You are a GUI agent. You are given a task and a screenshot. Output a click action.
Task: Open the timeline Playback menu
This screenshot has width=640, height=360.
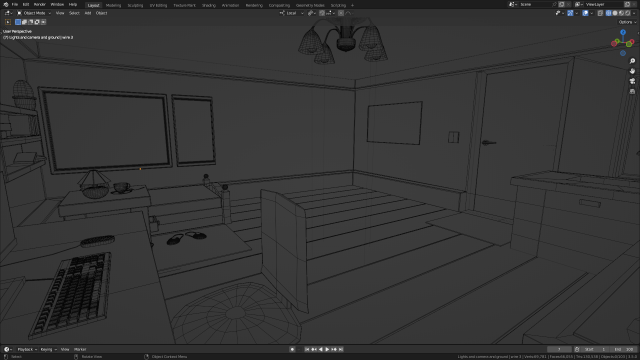(x=27, y=349)
